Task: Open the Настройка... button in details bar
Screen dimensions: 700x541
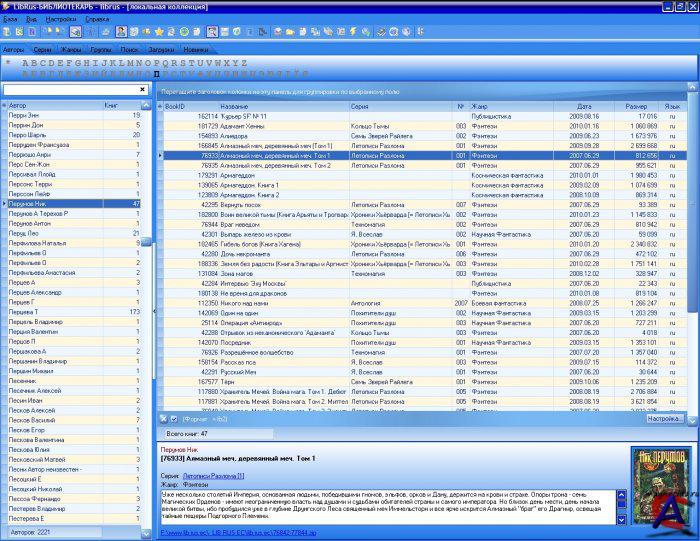Action: tap(665, 418)
